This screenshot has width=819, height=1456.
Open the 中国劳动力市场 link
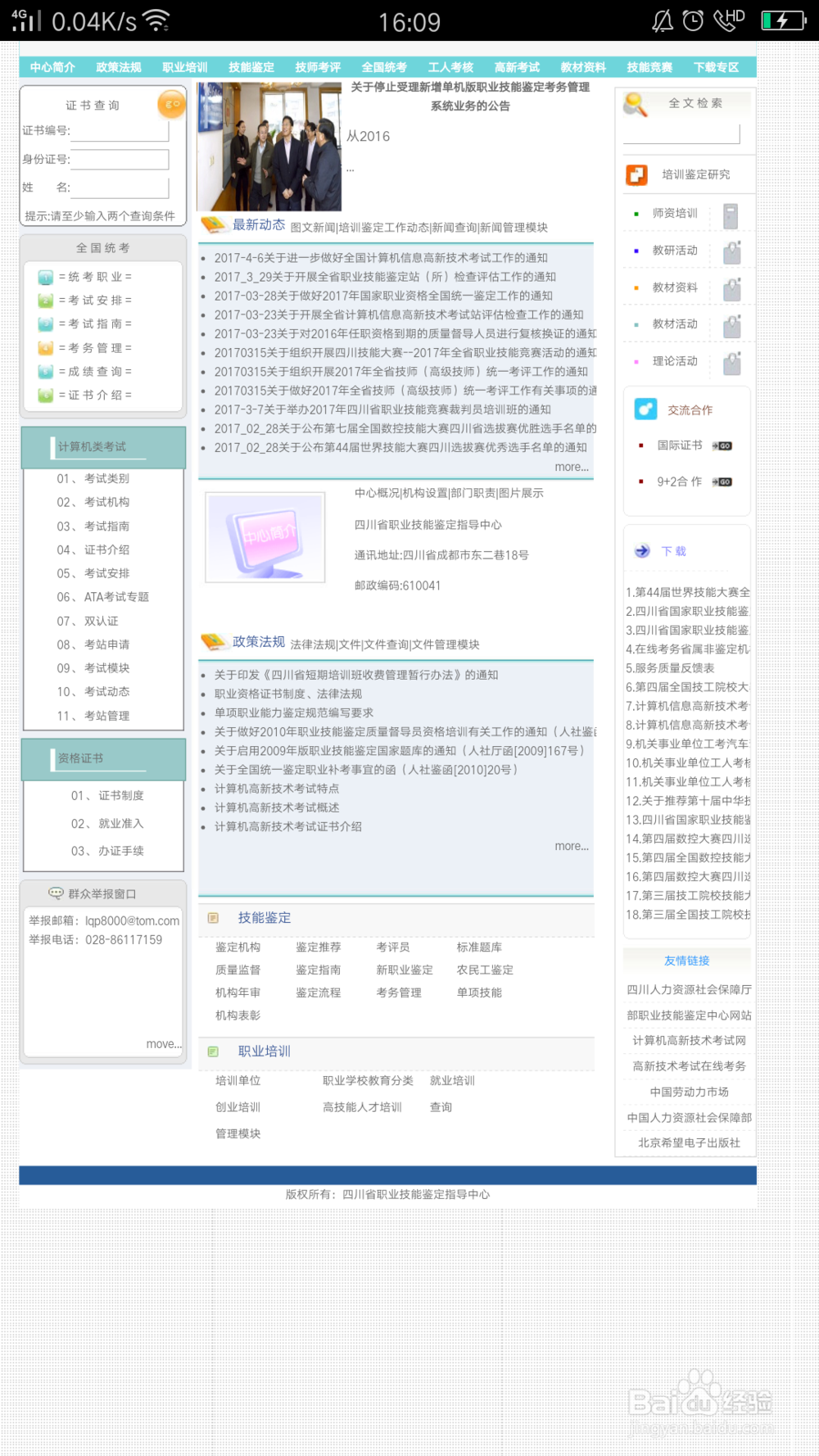pos(689,1092)
